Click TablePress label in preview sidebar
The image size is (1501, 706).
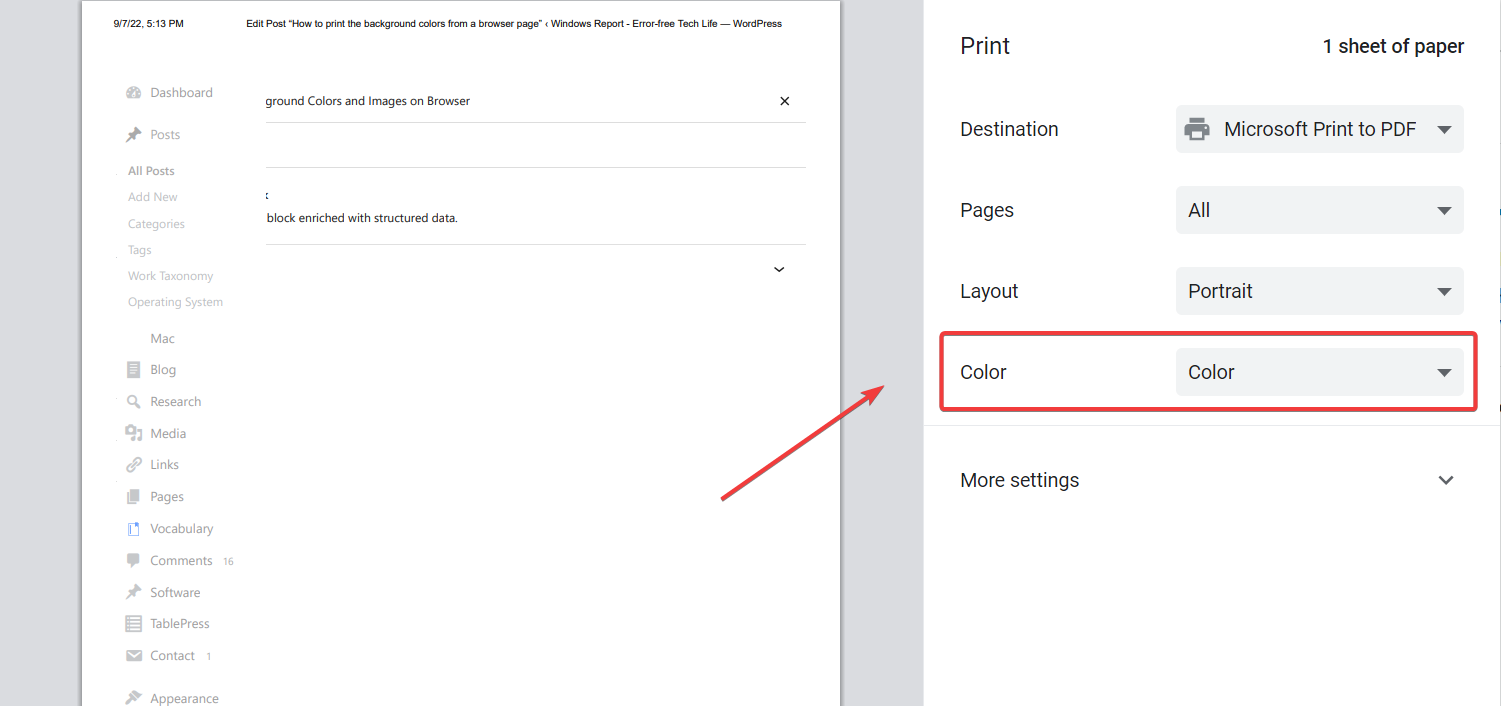pyautogui.click(x=180, y=624)
